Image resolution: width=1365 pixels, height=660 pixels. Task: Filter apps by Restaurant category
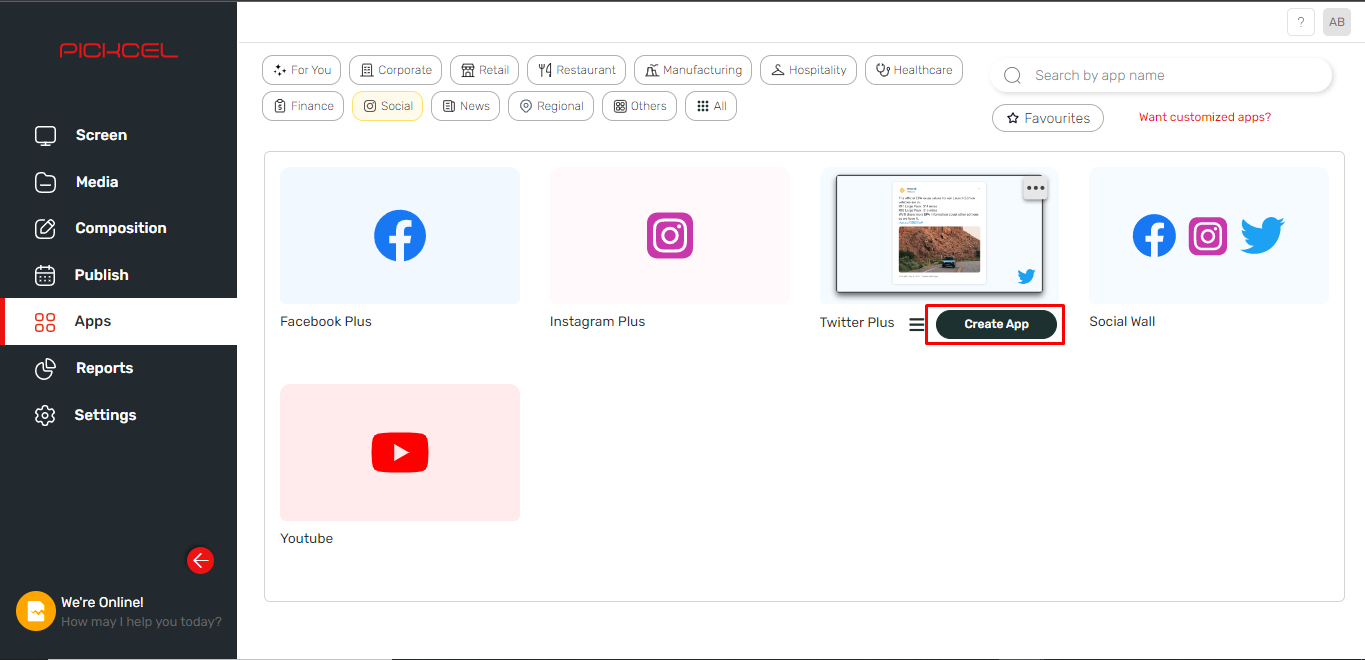click(576, 70)
